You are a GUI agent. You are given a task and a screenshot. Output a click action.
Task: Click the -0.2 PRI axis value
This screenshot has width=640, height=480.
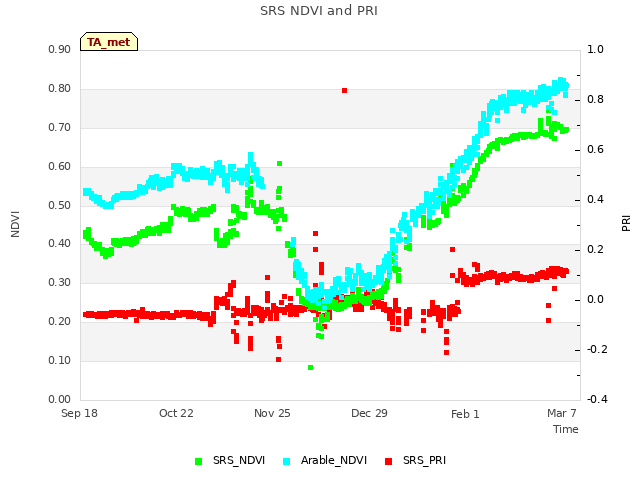(x=597, y=349)
